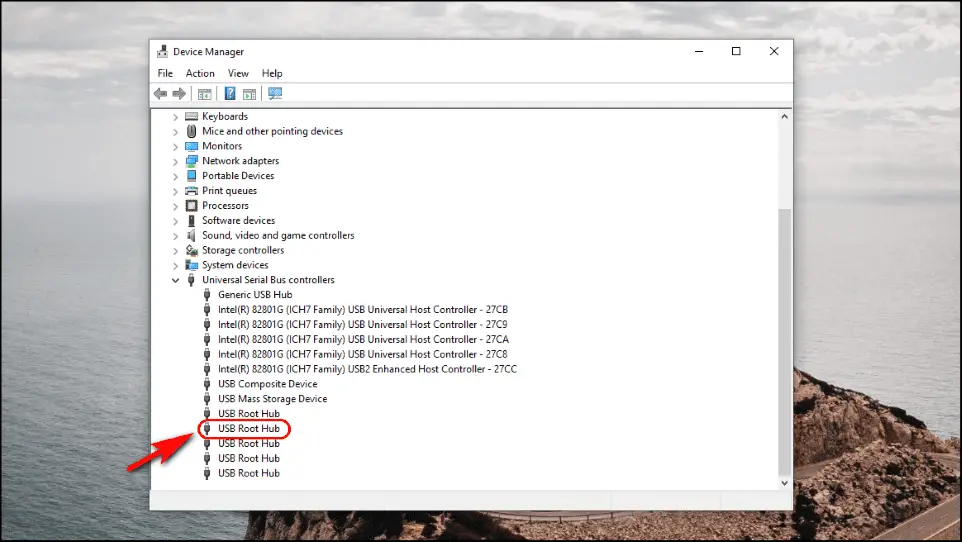This screenshot has width=962, height=542.
Task: Select the USB2 Enhanced Host Controller - 27CC row
Action: (x=367, y=369)
